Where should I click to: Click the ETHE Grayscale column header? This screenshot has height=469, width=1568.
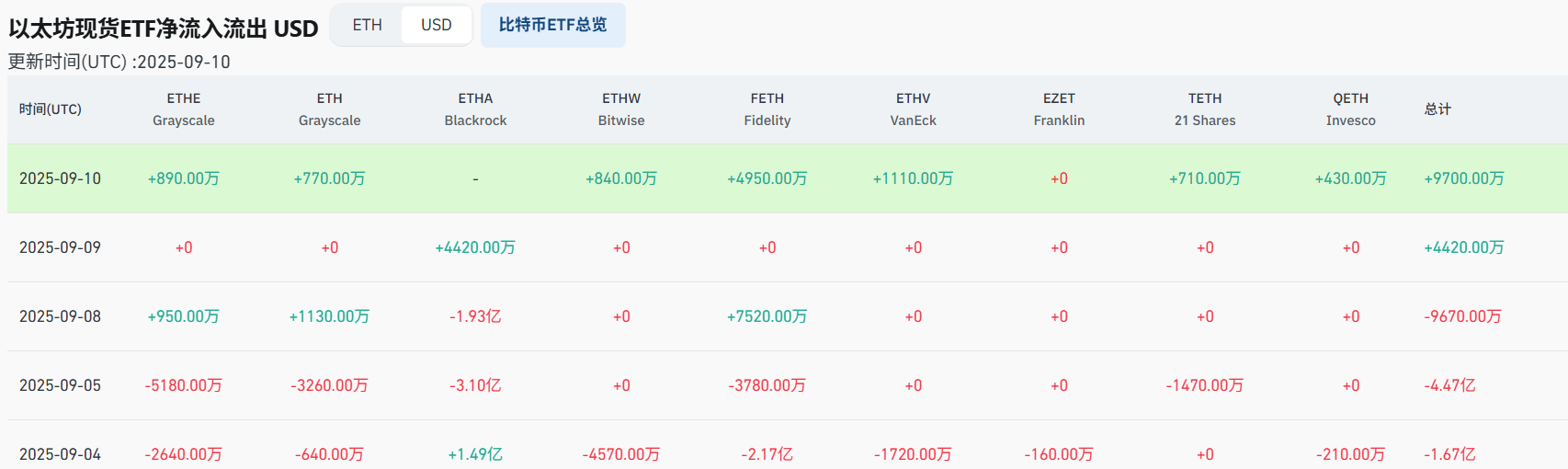tap(184, 109)
